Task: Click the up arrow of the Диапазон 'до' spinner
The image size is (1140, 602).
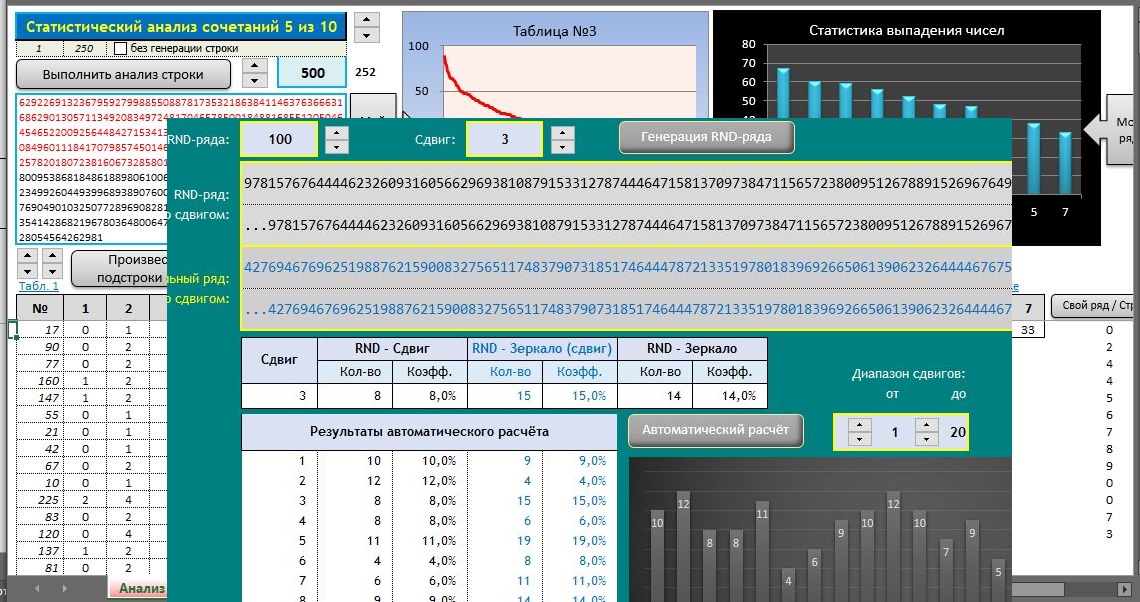Action: click(x=926, y=425)
